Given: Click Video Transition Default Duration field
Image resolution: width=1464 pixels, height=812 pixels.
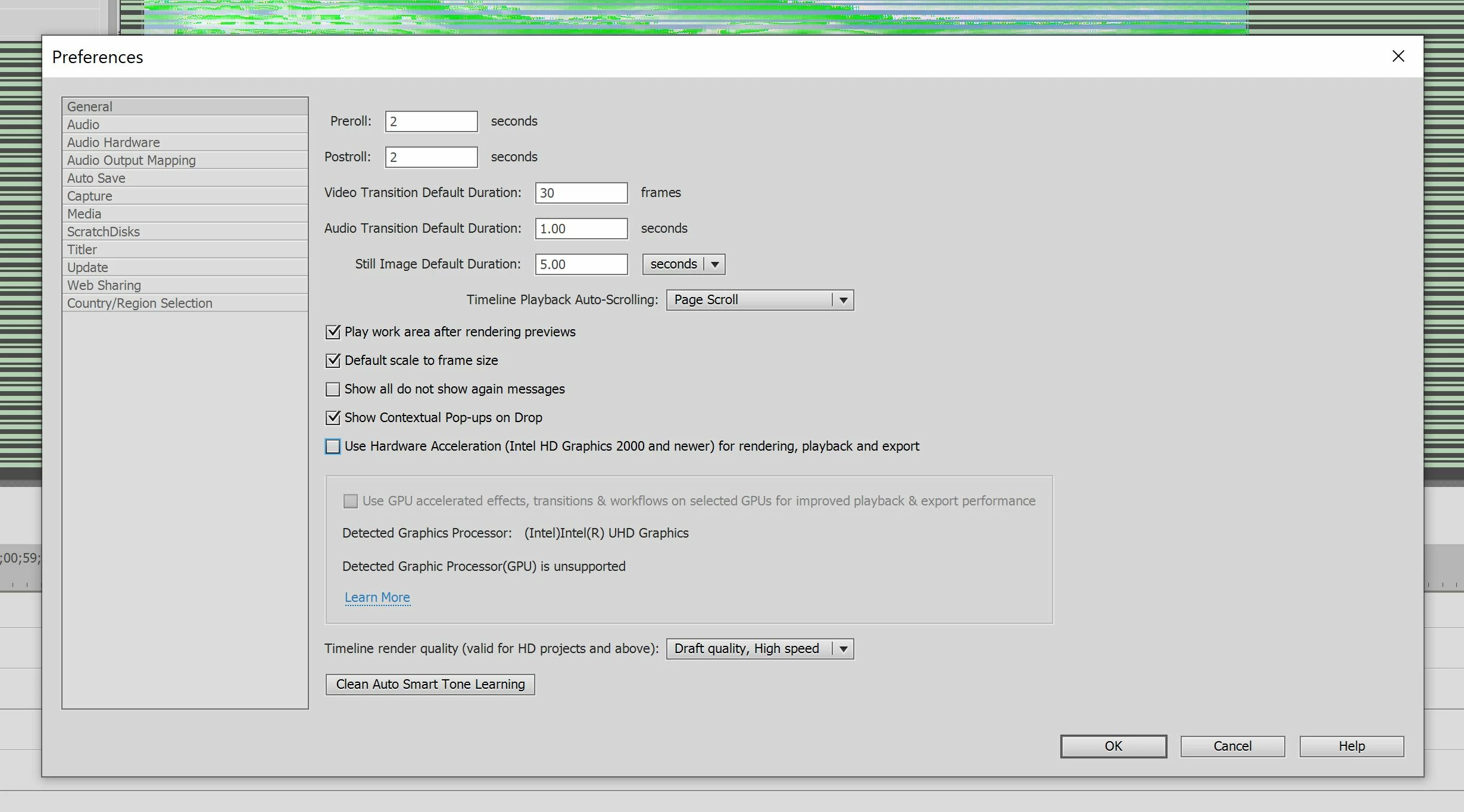Looking at the screenshot, I should click(581, 193).
